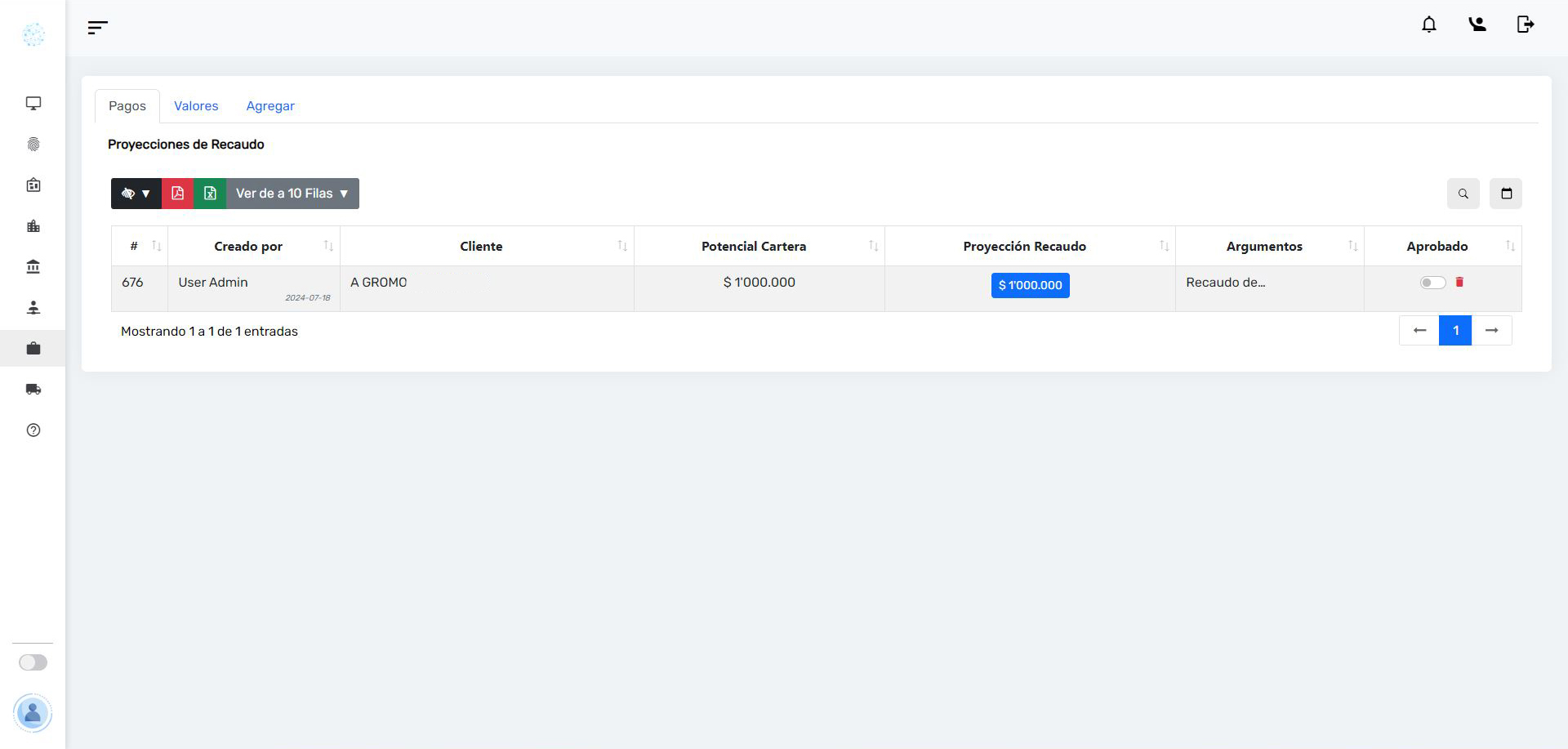Switch to the Valores tab
Screen dimensions: 1568x749
click(x=196, y=106)
